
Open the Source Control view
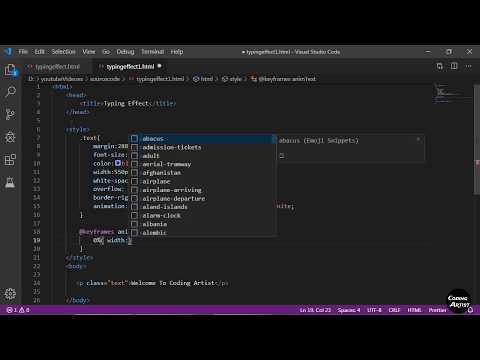pyautogui.click(x=10, y=114)
